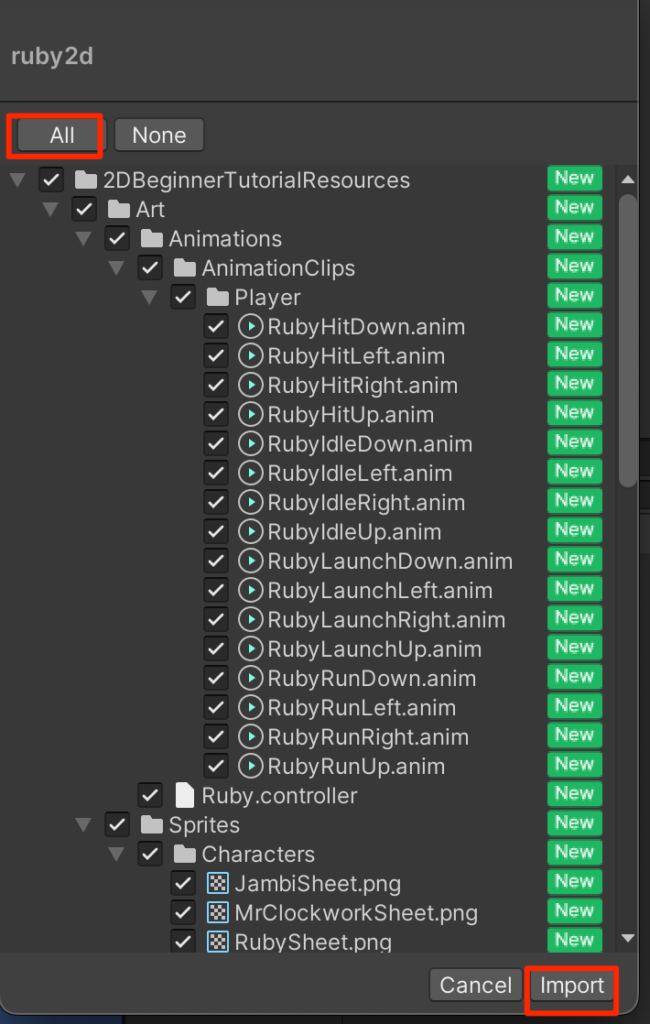Click the Import button
Image resolution: width=650 pixels, height=1024 pixels.
click(x=572, y=985)
